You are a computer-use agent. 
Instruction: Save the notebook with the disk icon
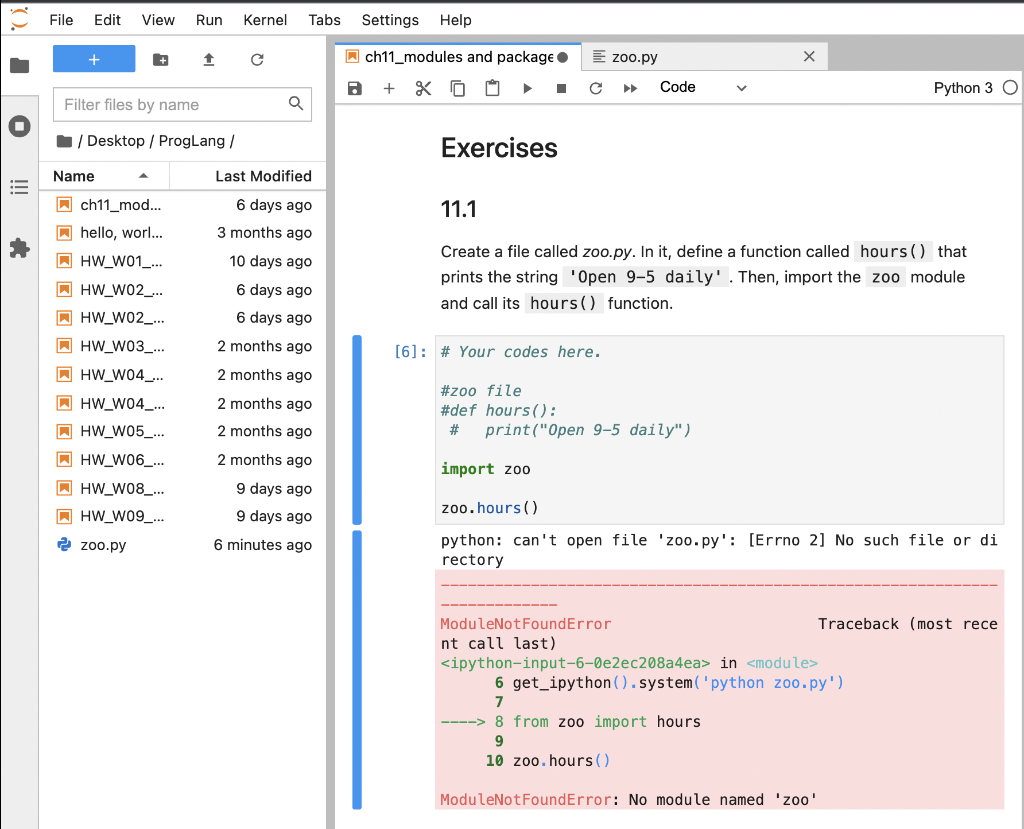[x=354, y=88]
